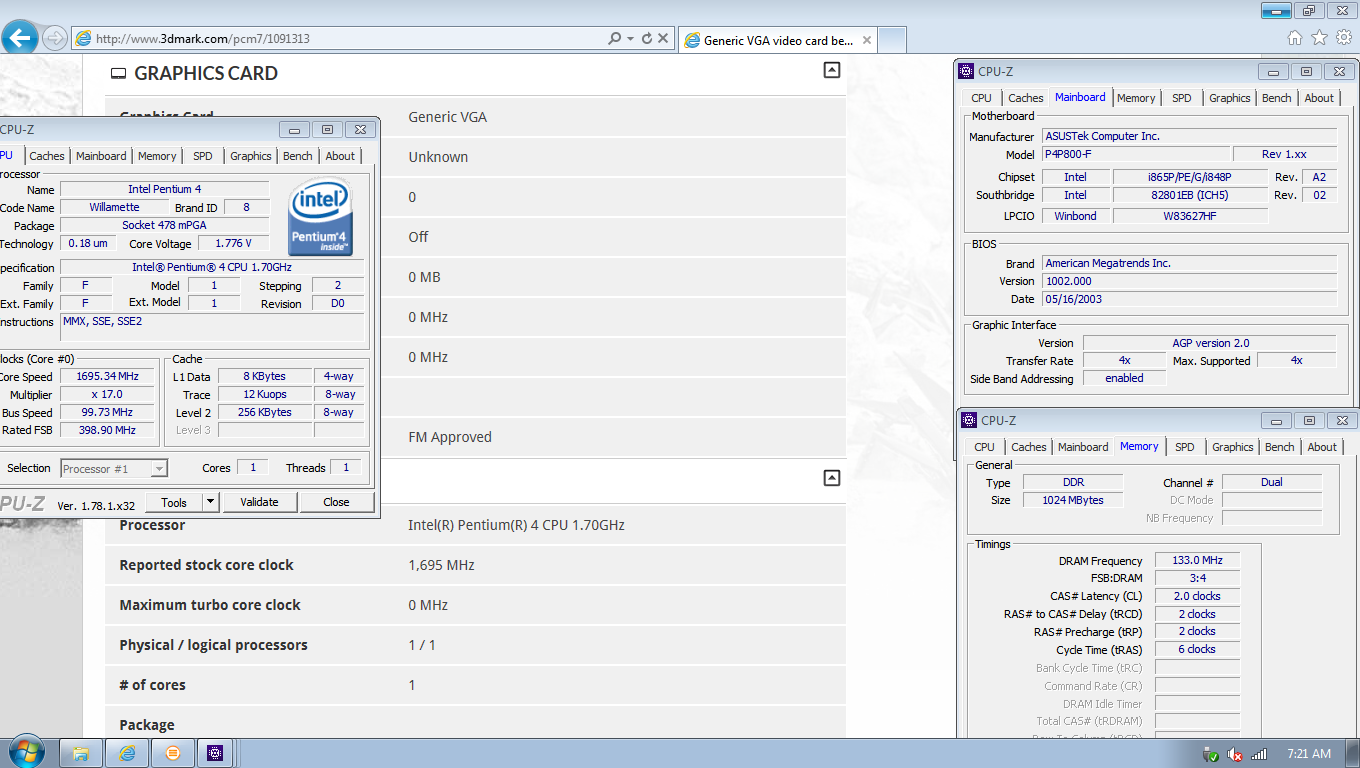Image resolution: width=1360 pixels, height=768 pixels.
Task: Click the Tools button in CPU-Z
Action: [174, 502]
